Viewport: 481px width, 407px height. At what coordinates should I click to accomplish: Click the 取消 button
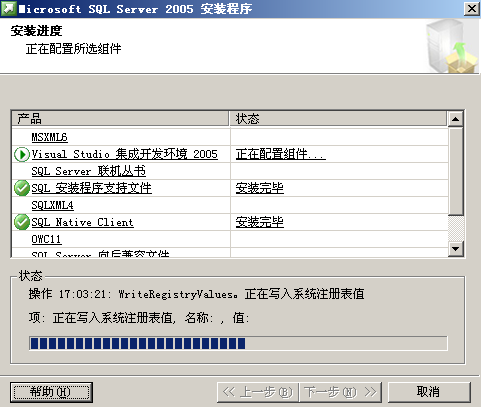tap(429, 392)
